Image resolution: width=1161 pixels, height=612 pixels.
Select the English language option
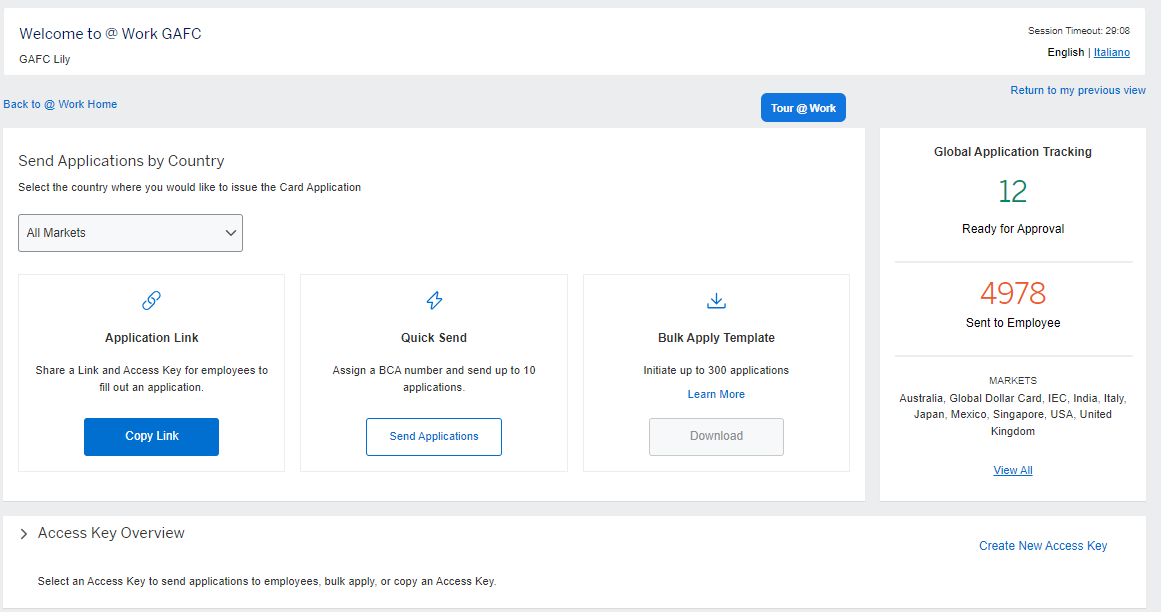(1065, 52)
